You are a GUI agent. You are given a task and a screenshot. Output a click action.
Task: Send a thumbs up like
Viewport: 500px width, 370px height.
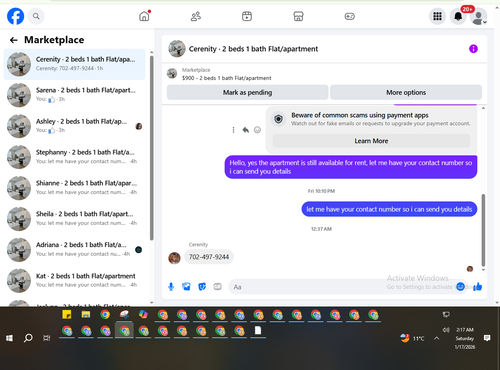click(x=478, y=286)
